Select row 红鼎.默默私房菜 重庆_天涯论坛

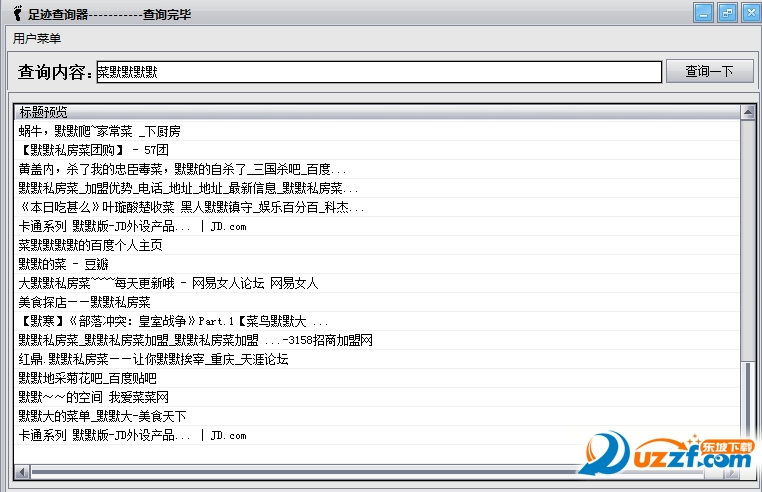[377, 359]
